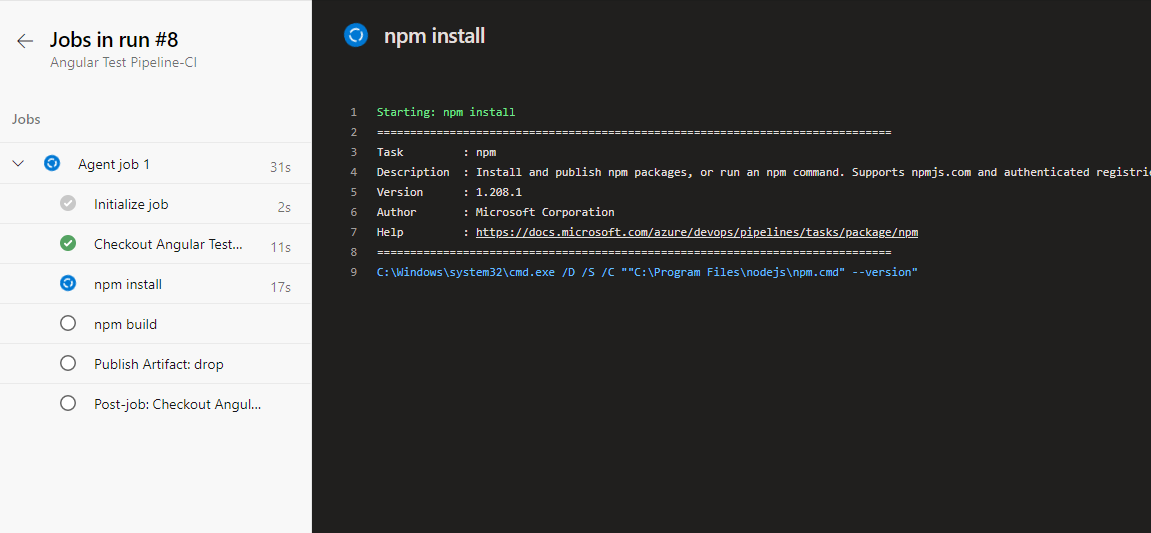Click Agent job 1 running status icon
Viewport: 1151px width, 533px height.
52,164
